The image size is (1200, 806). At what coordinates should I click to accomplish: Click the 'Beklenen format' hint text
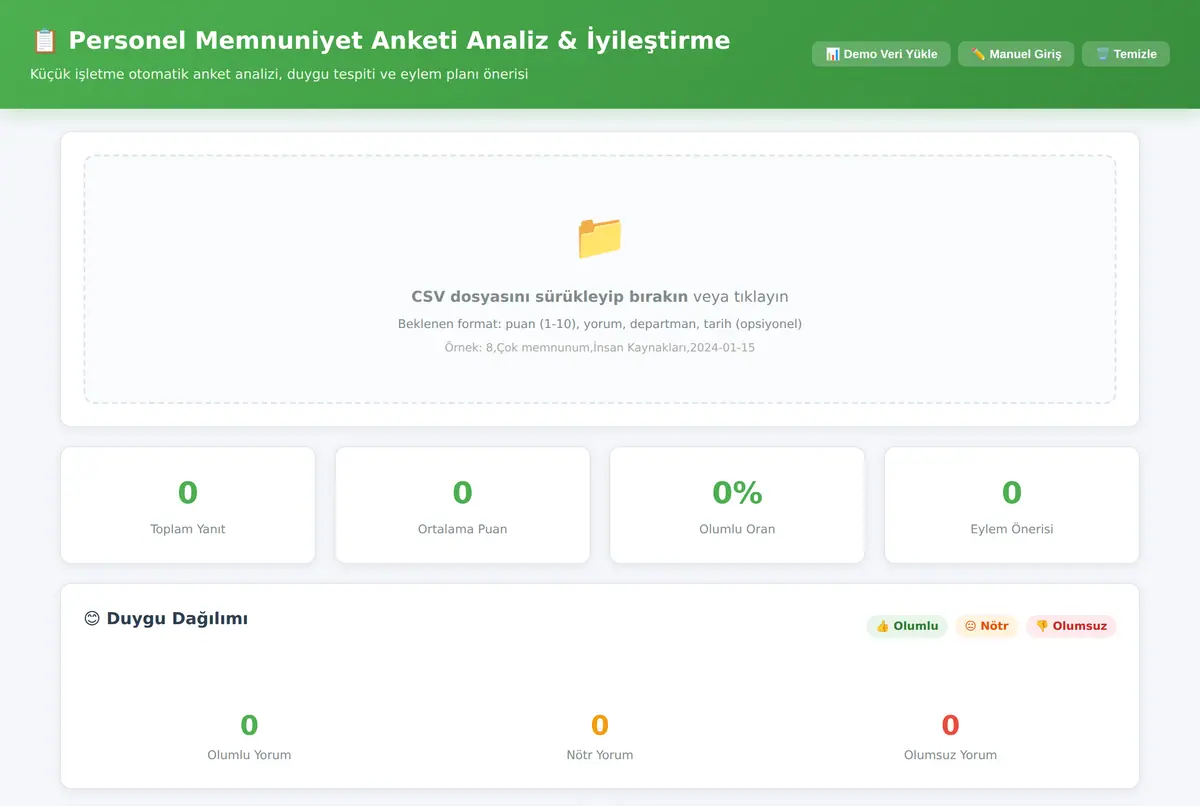600,324
